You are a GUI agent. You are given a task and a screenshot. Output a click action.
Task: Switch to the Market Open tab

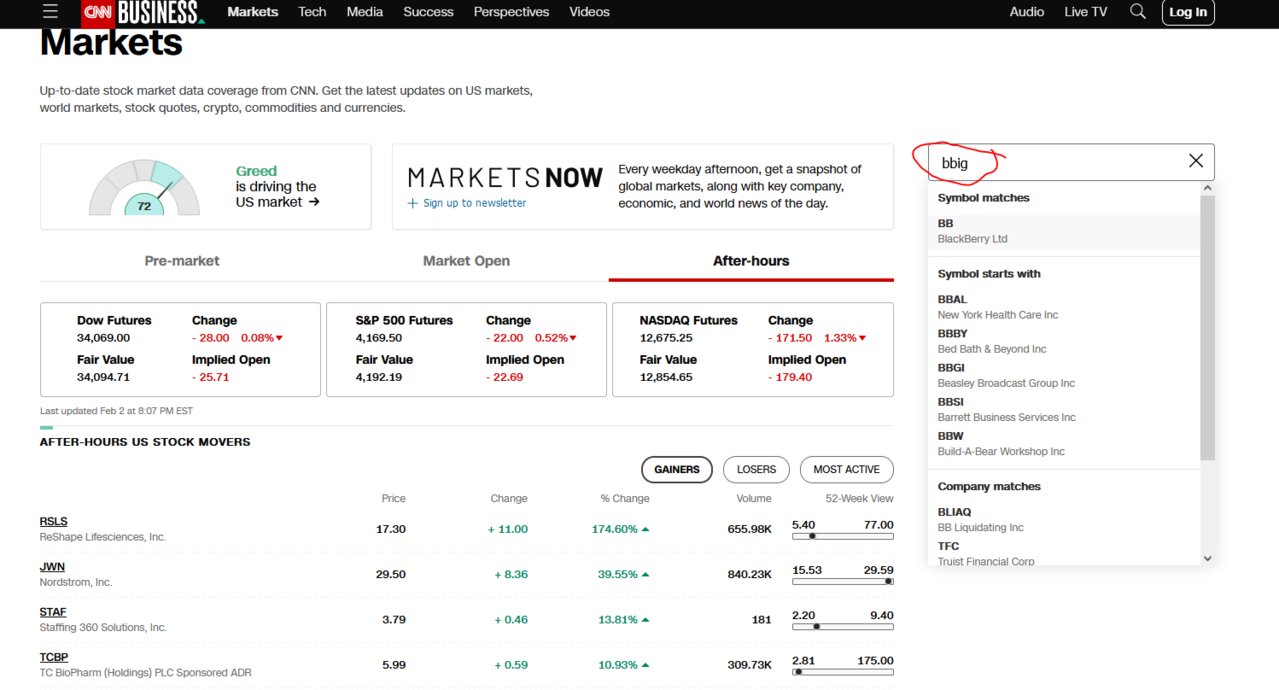coord(466,261)
